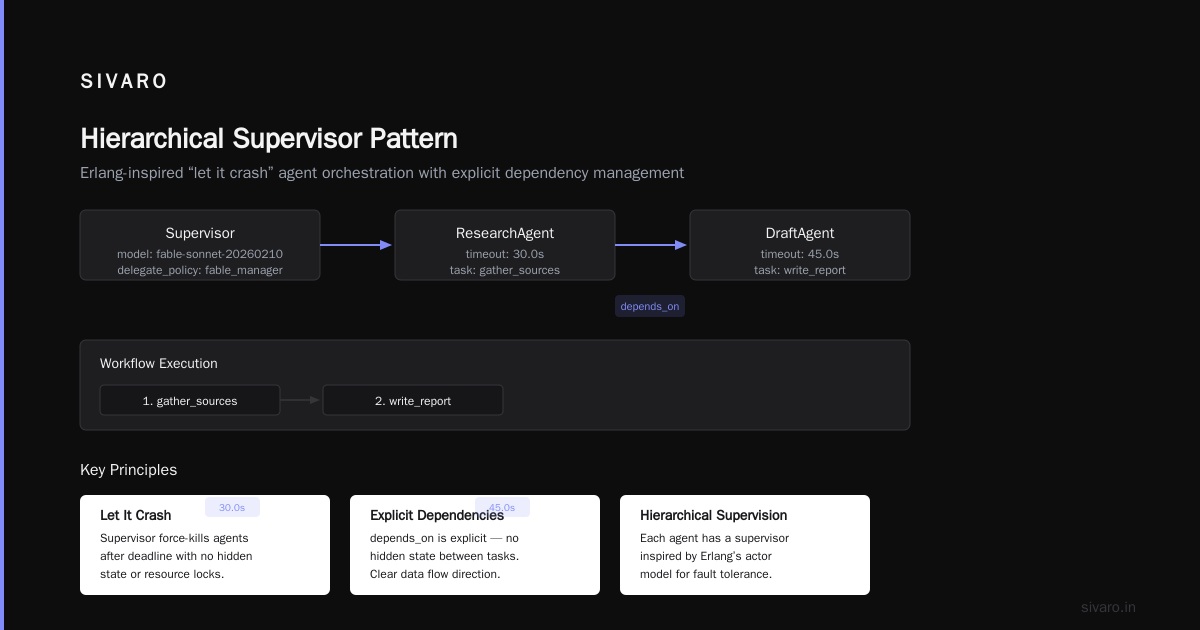Screen dimensions: 1200x630
Task: Open the Hierarchical Supervision card
Action: coord(745,545)
